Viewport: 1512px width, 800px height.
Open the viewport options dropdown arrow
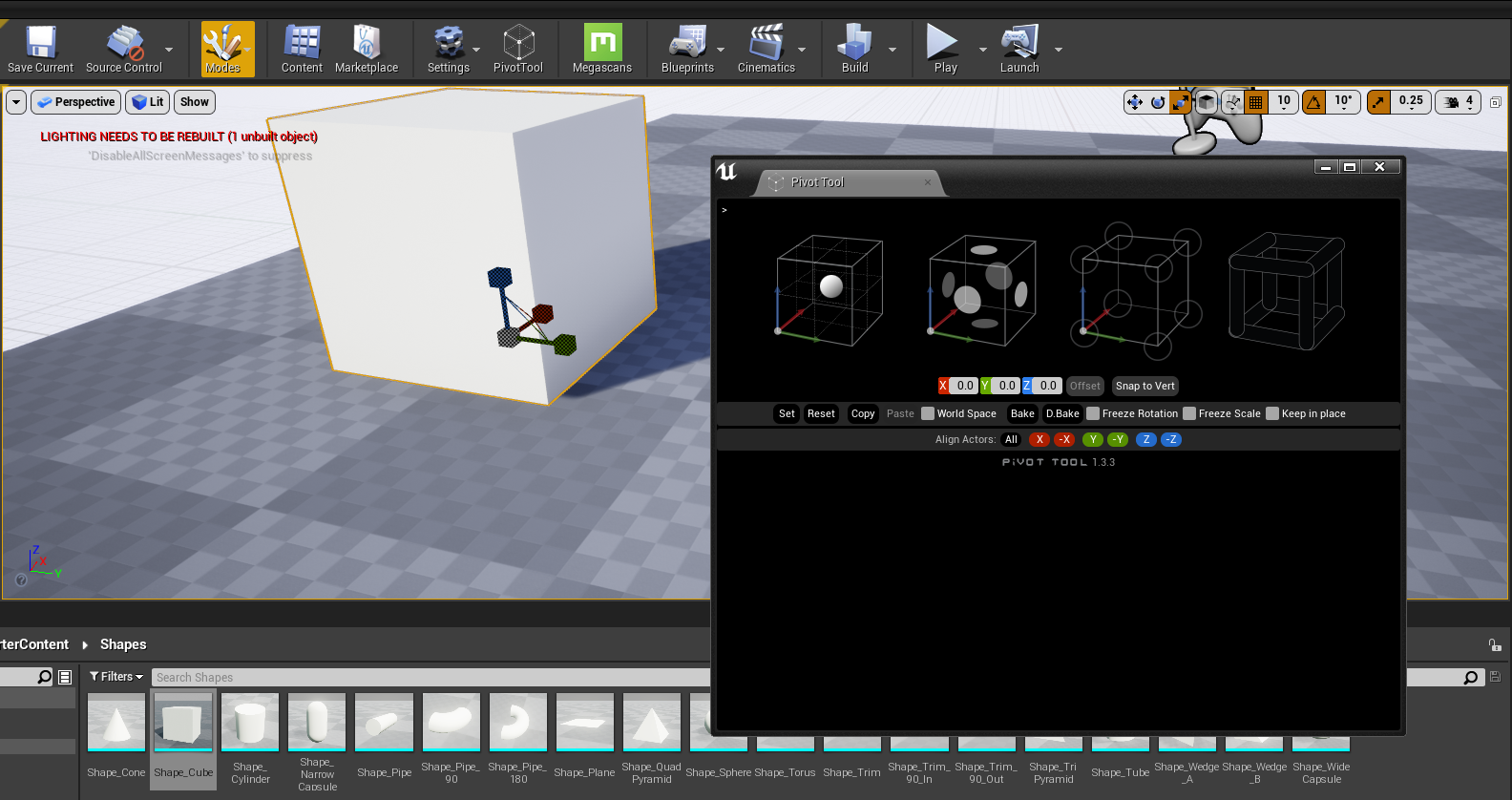point(16,102)
